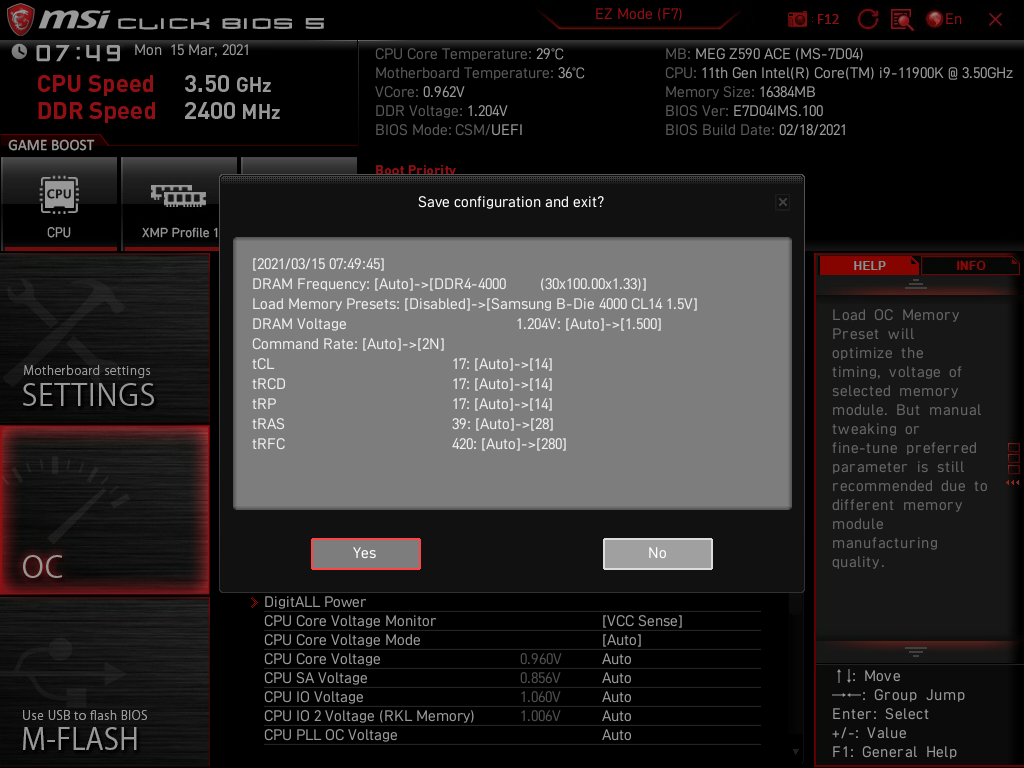Open the OC overclocking panel

105,511
